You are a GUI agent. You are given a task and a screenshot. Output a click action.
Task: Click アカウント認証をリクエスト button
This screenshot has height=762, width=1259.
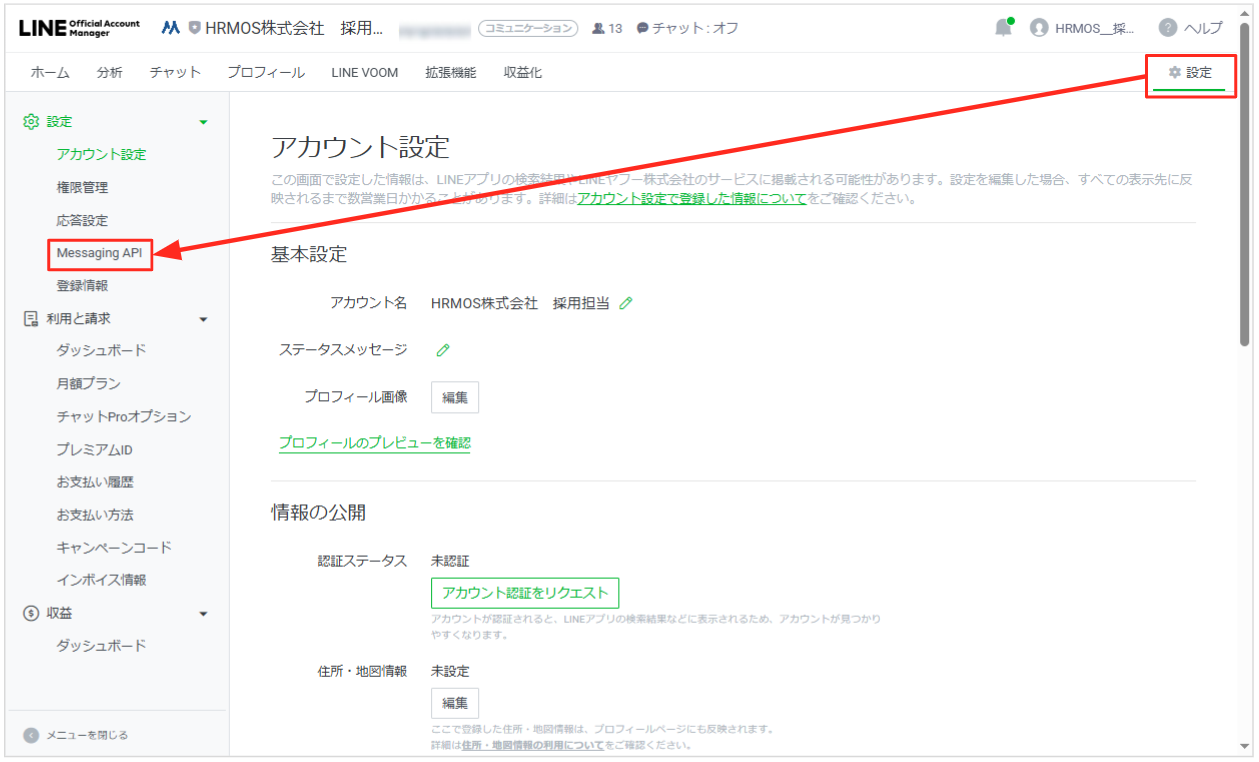525,593
